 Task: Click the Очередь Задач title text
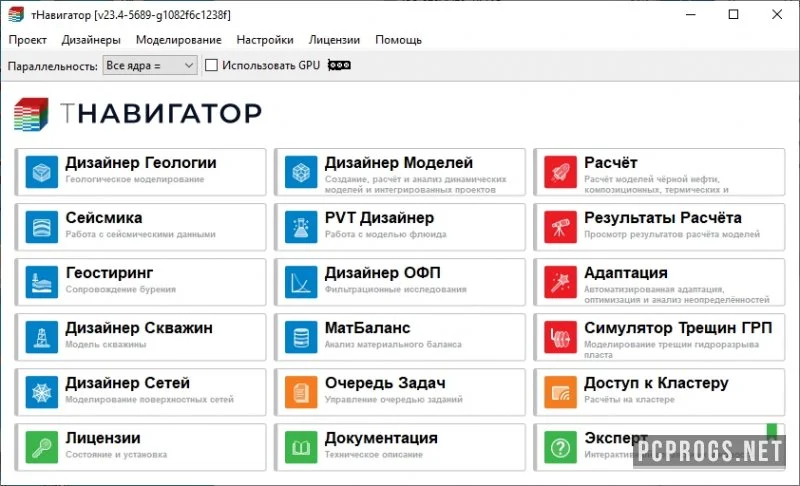click(x=385, y=383)
